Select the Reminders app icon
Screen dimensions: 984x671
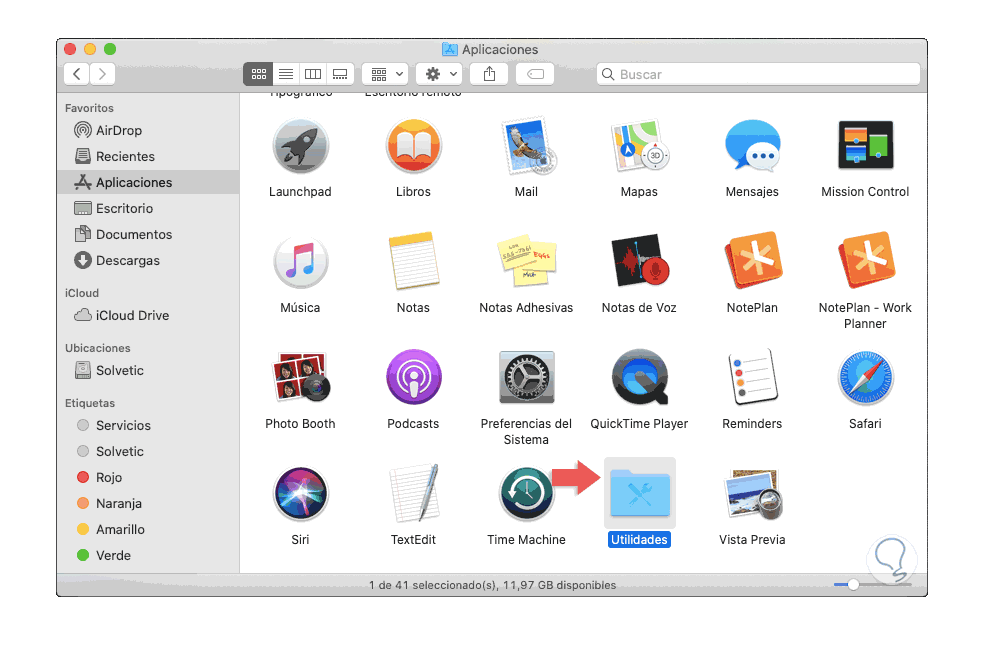[x=752, y=377]
